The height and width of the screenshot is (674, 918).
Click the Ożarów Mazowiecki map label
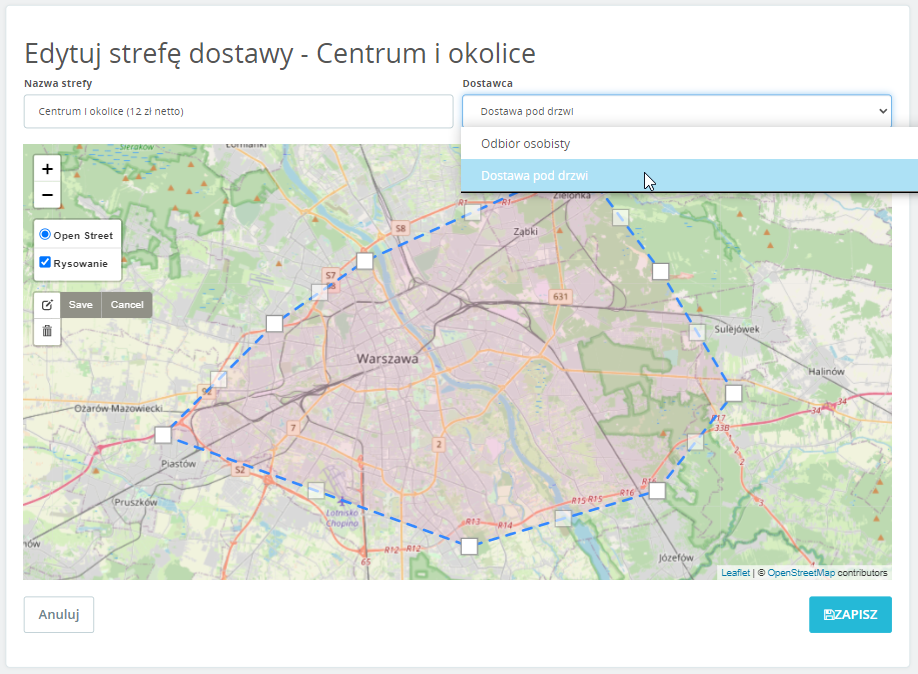(x=118, y=408)
